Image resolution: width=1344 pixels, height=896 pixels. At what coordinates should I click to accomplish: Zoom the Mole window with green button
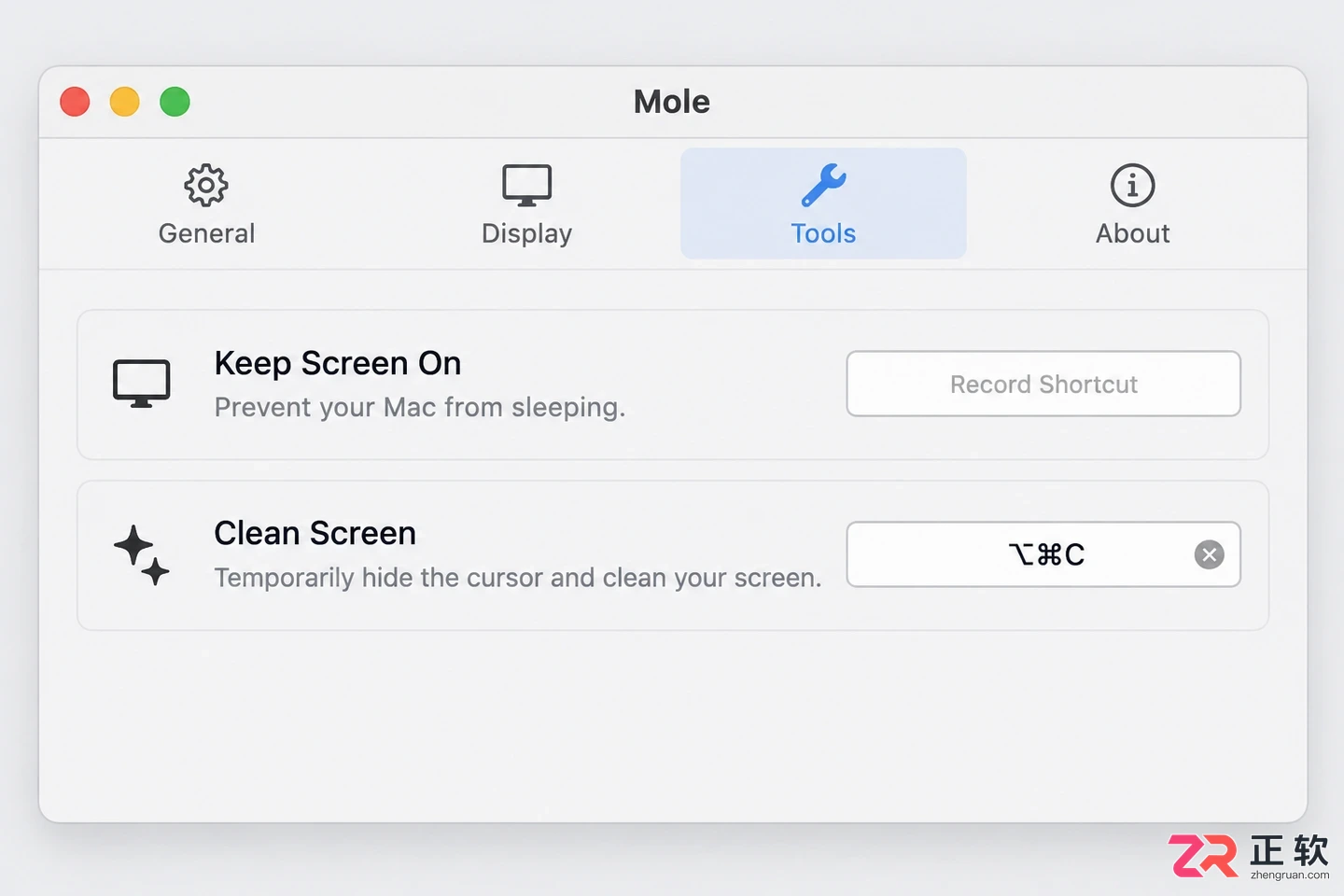(x=175, y=101)
